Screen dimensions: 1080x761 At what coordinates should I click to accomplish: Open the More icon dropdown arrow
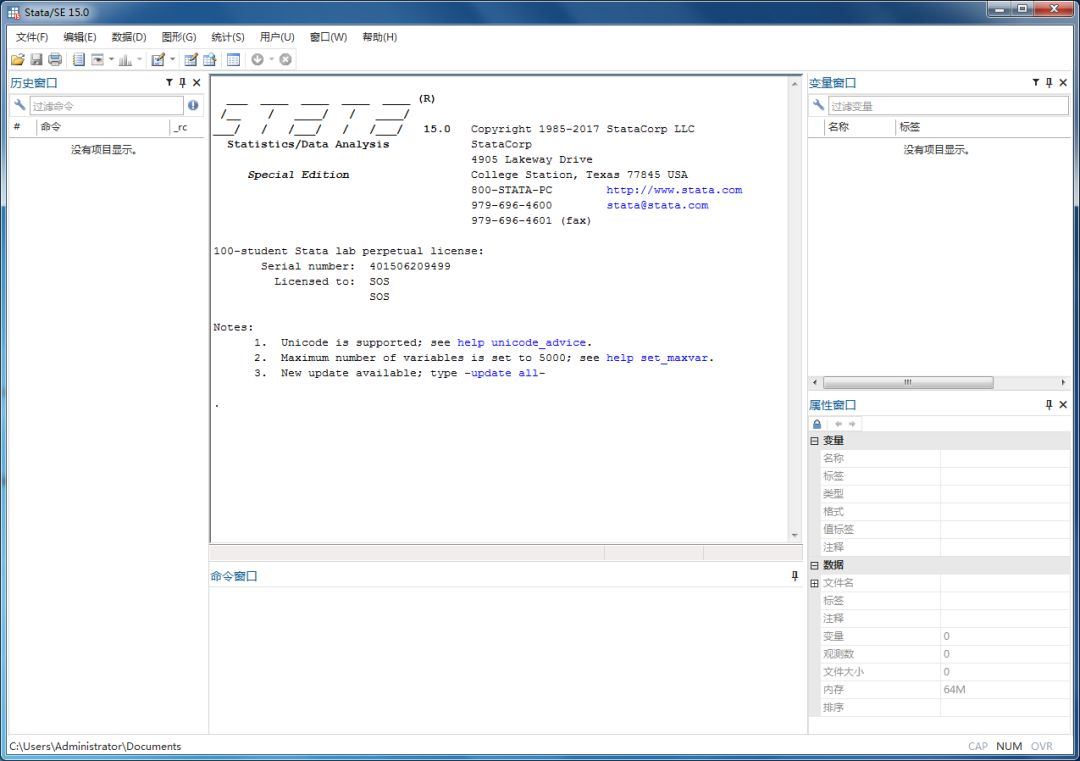(271, 60)
